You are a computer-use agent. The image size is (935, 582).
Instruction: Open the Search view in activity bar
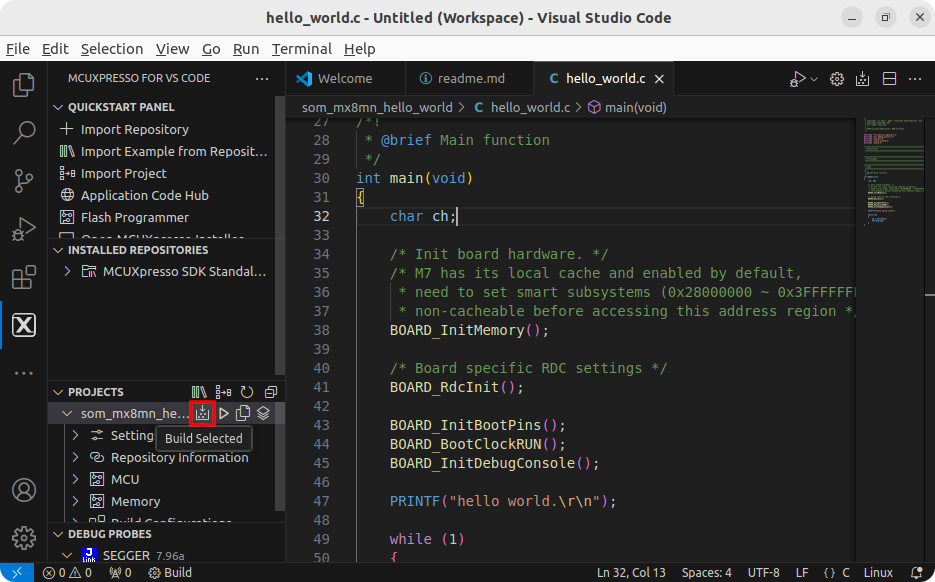pos(24,132)
